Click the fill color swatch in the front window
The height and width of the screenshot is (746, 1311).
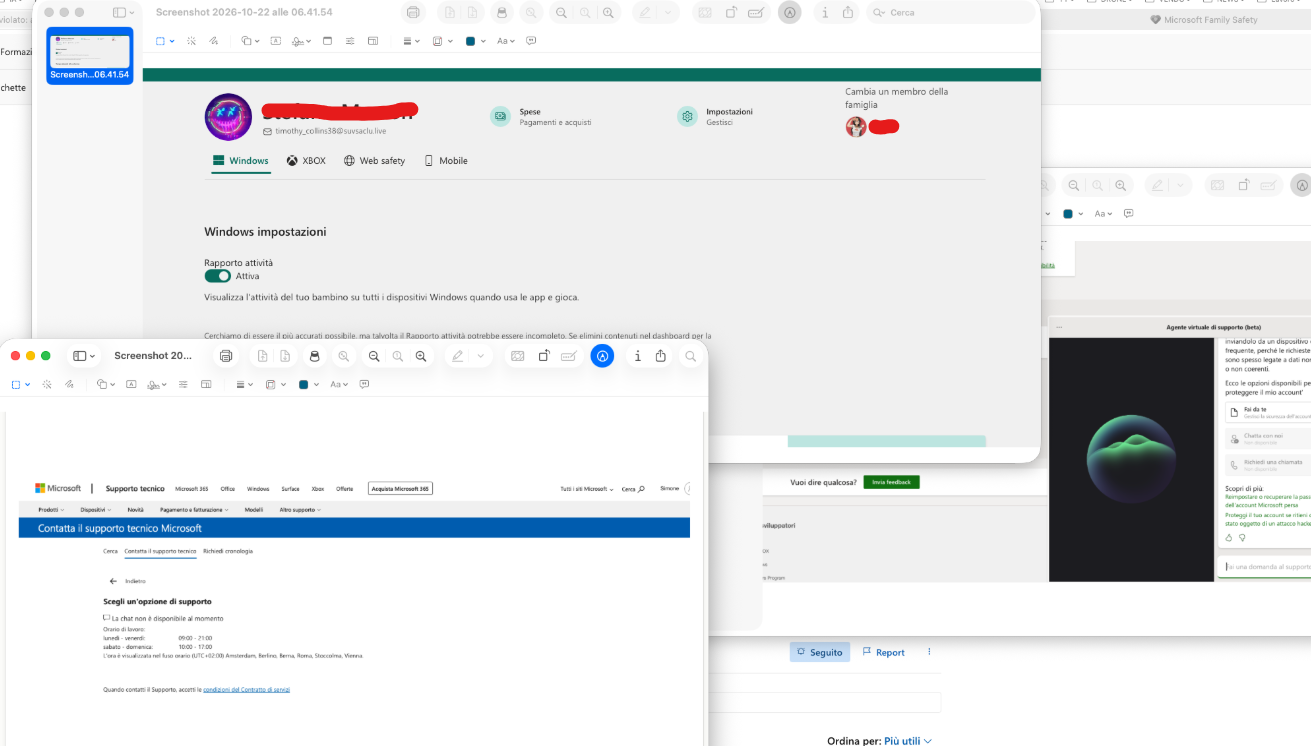click(303, 384)
